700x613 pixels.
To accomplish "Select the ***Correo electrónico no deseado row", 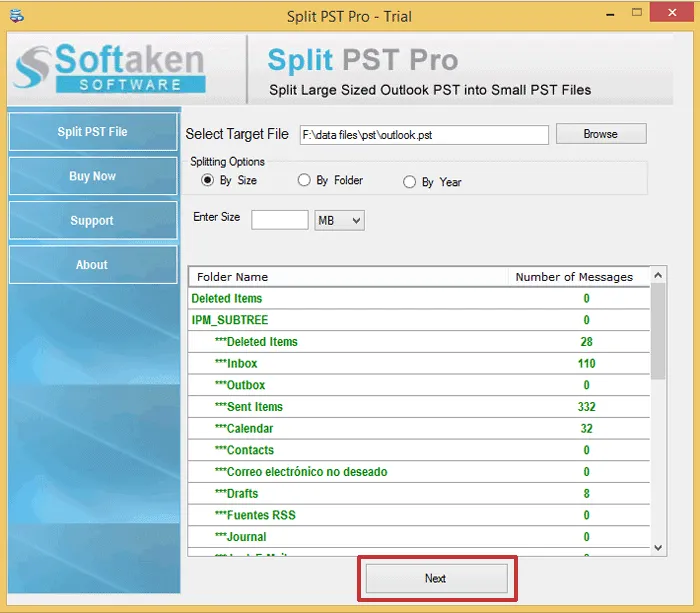I will coord(419,472).
